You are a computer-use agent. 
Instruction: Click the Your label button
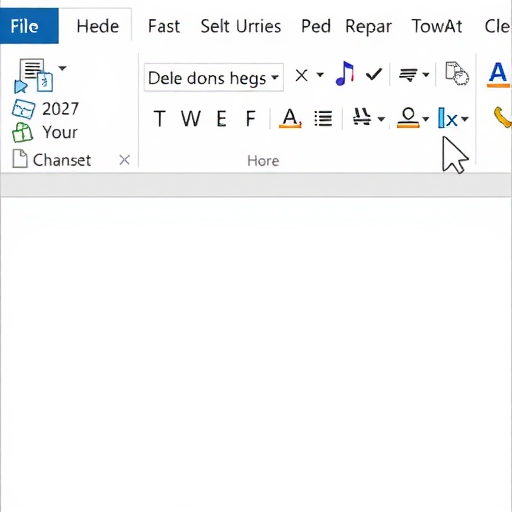pos(60,132)
